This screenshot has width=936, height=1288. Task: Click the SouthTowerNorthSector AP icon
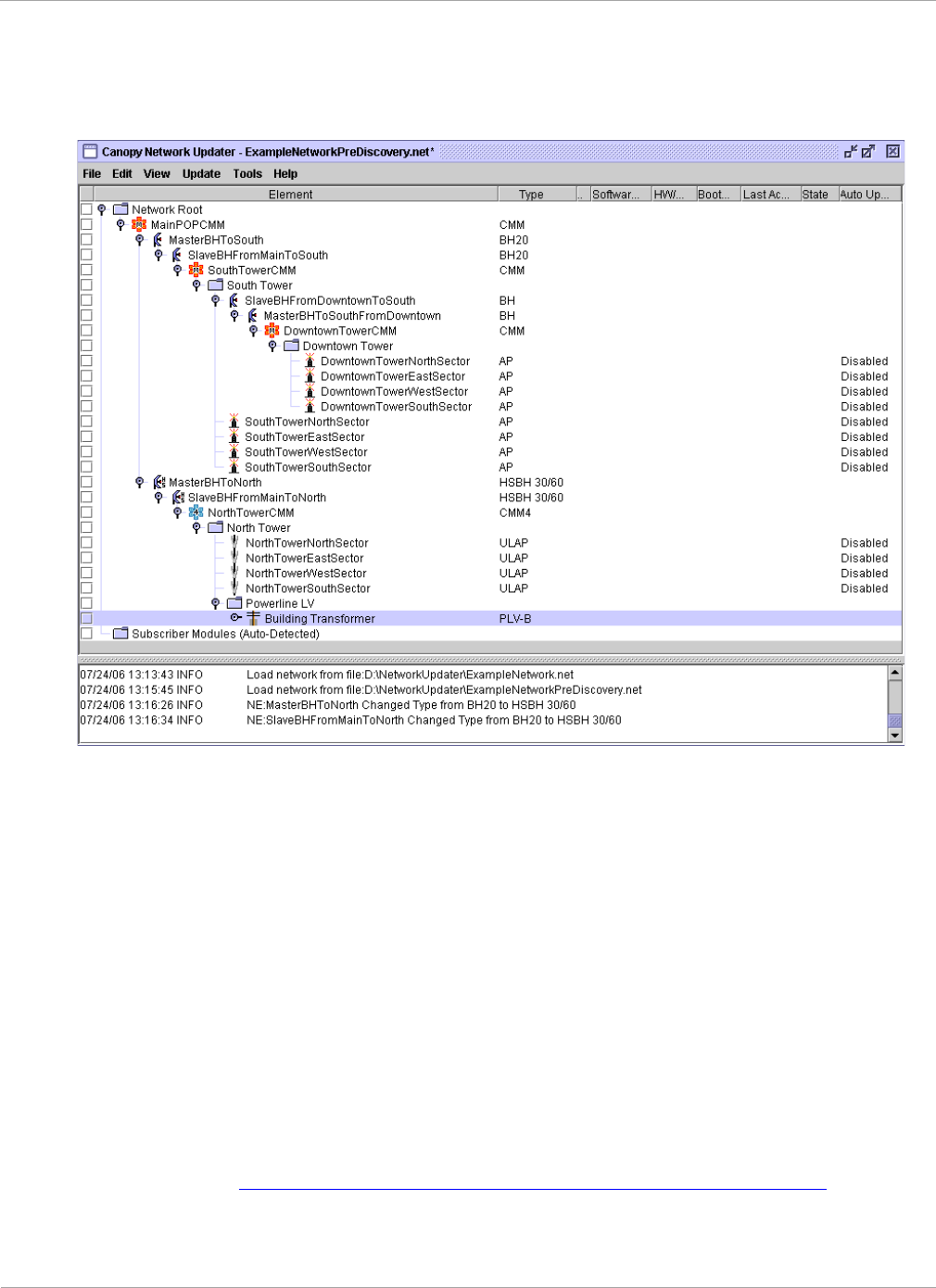[234, 422]
